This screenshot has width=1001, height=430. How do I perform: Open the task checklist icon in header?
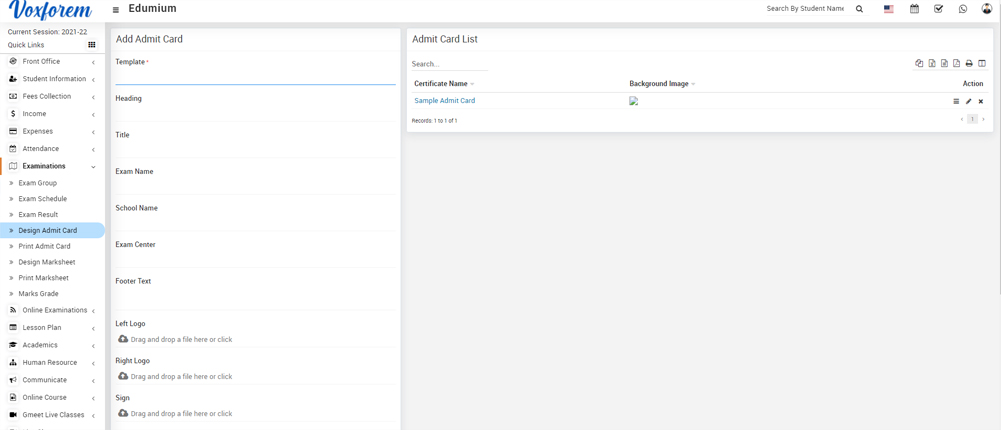pyautogui.click(x=938, y=9)
